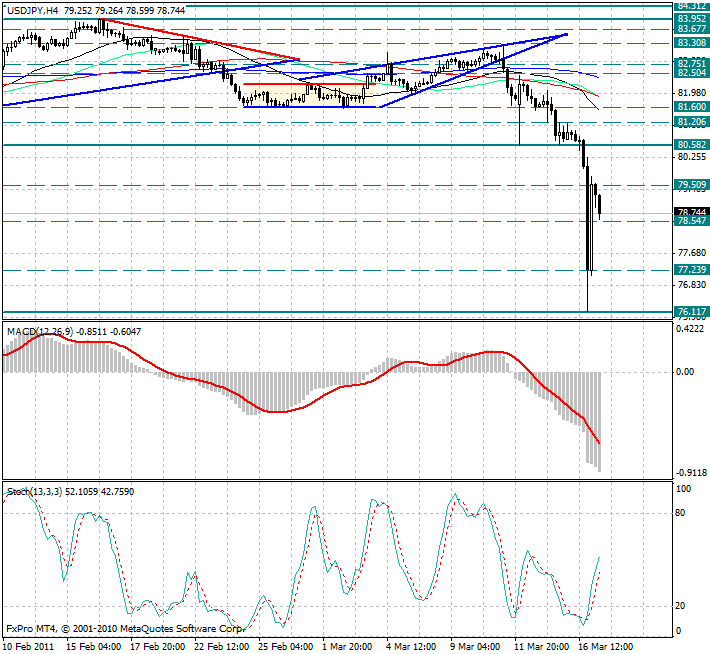Select the MACD scale value 0.4222
This screenshot has width=710, height=654.
pos(690,329)
